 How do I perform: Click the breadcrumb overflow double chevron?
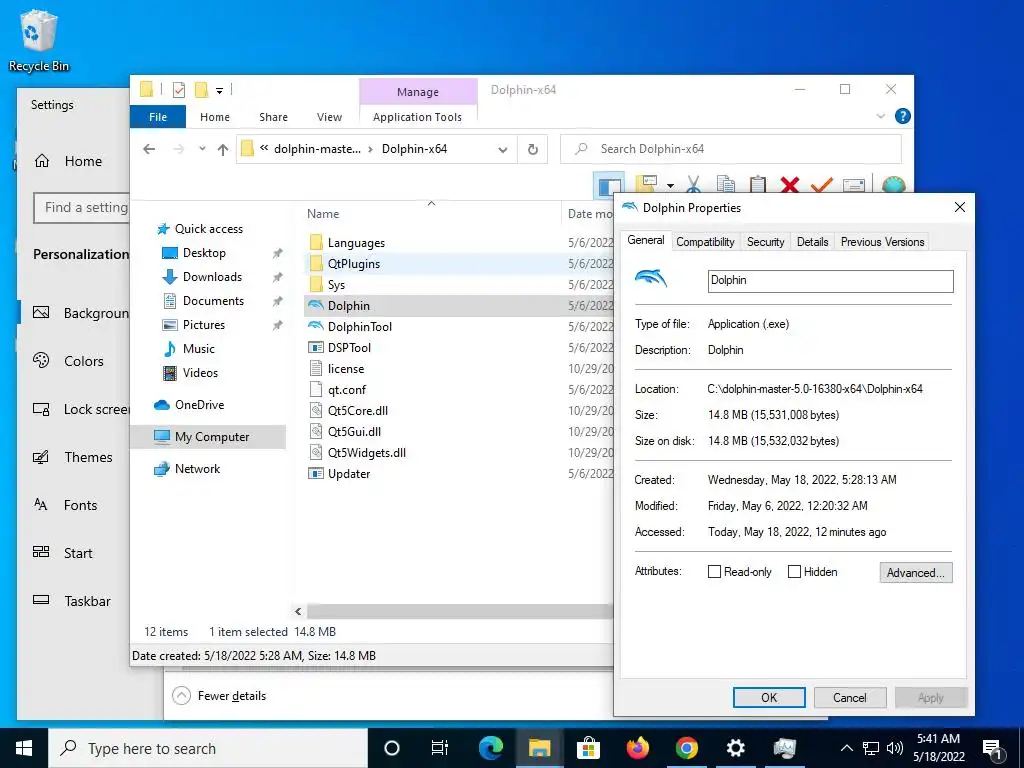[264, 149]
